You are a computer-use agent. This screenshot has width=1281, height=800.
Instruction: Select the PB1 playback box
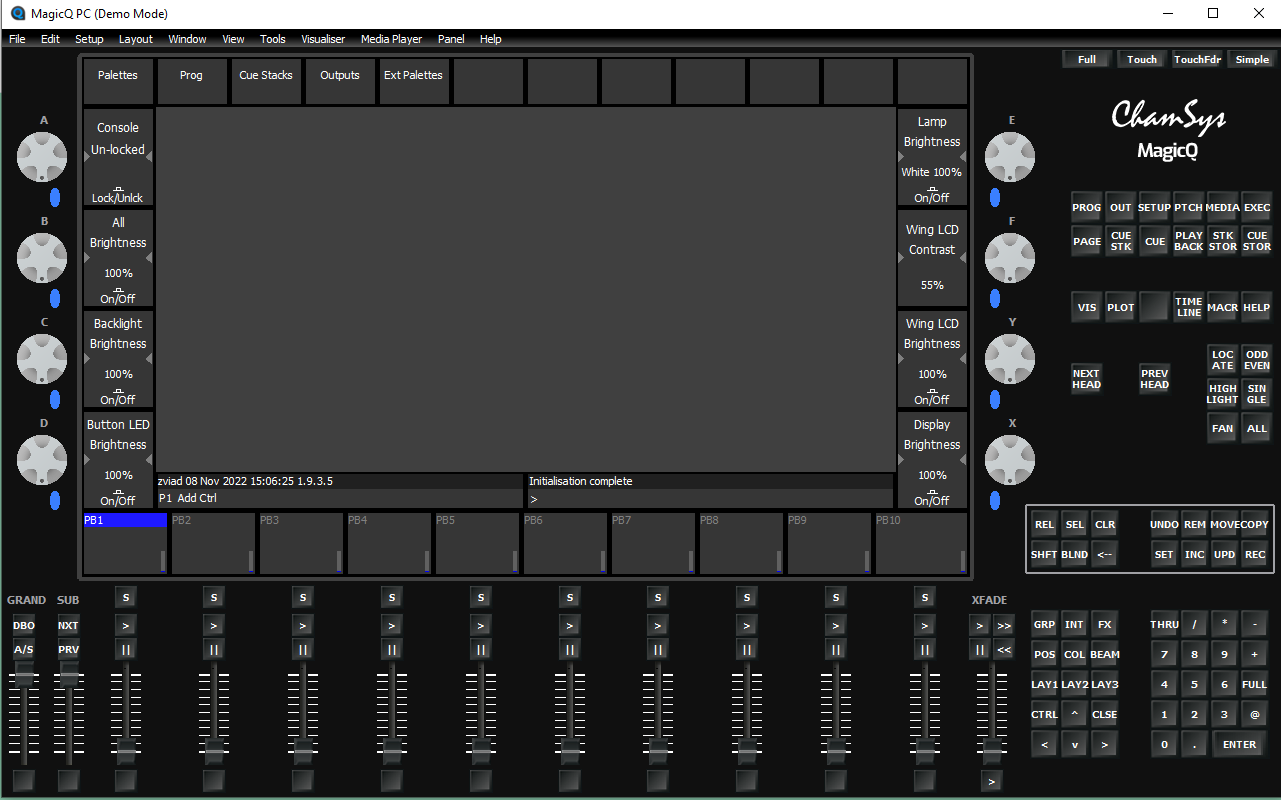pos(125,543)
